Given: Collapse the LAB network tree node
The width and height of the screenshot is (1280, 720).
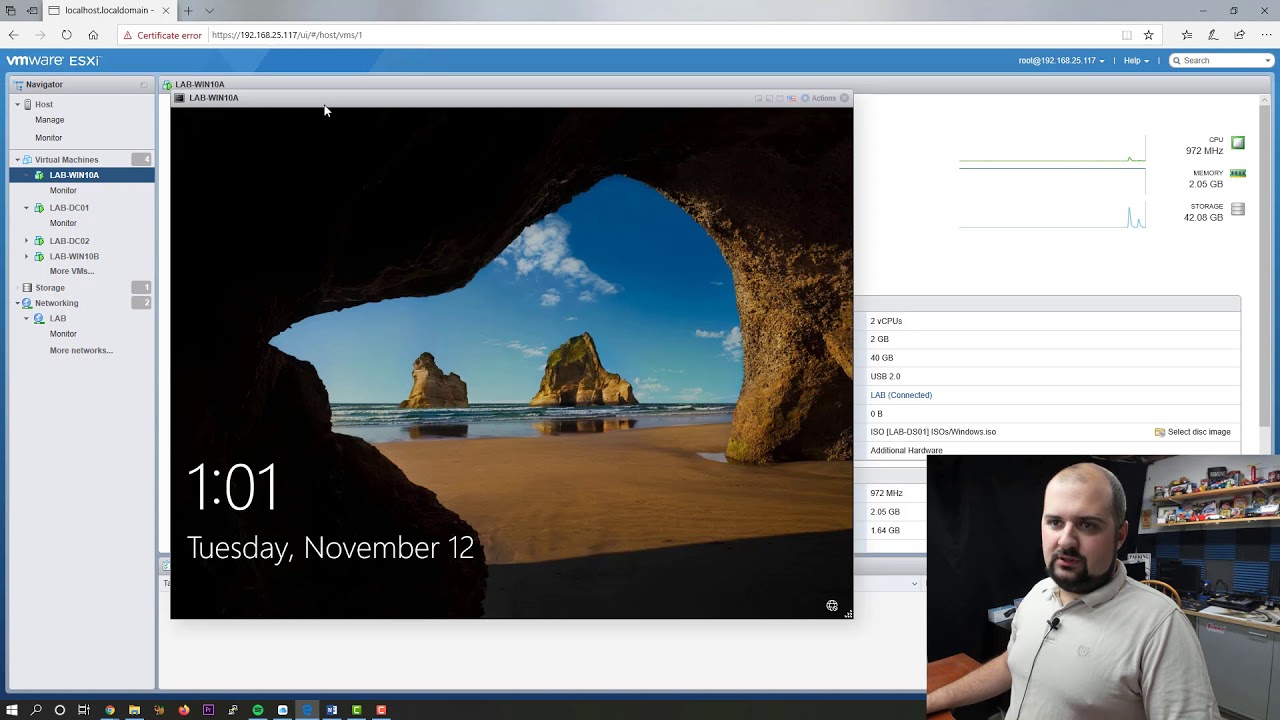Looking at the screenshot, I should point(27,319).
